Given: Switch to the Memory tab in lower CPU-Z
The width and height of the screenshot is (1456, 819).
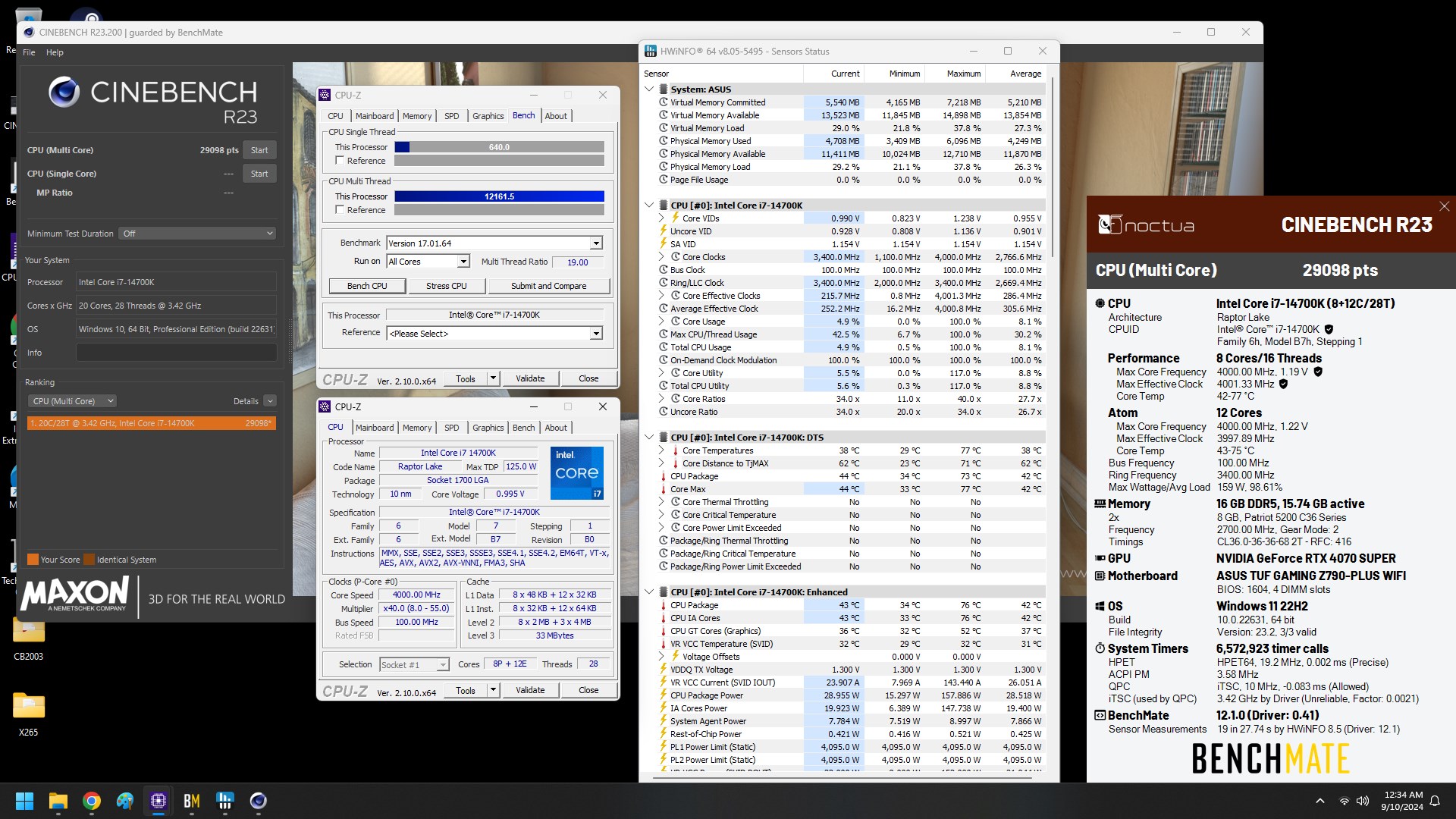Looking at the screenshot, I should coord(417,428).
